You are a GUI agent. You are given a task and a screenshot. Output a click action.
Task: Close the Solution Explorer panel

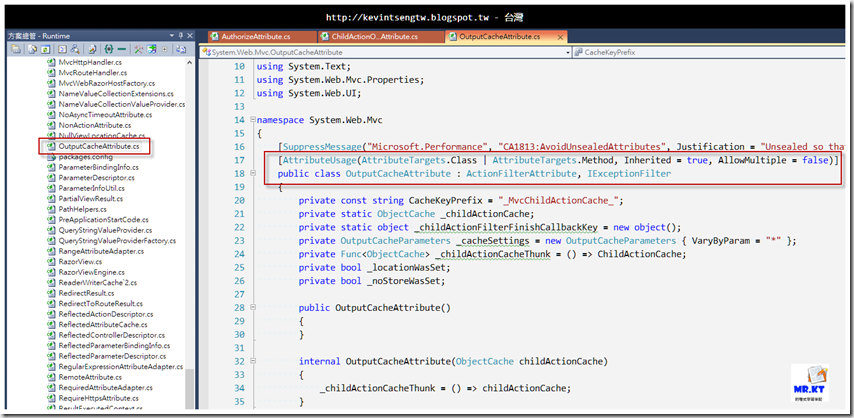(190, 36)
